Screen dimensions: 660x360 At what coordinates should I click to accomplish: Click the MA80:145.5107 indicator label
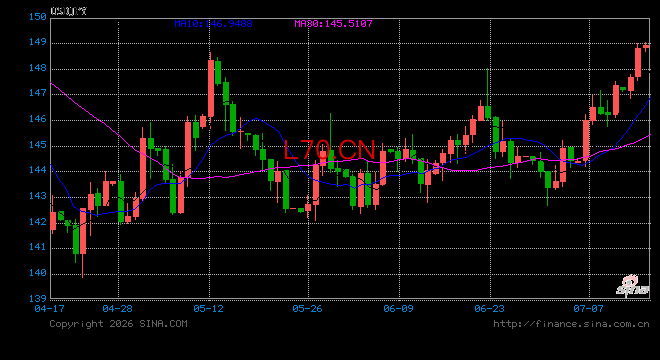333,24
